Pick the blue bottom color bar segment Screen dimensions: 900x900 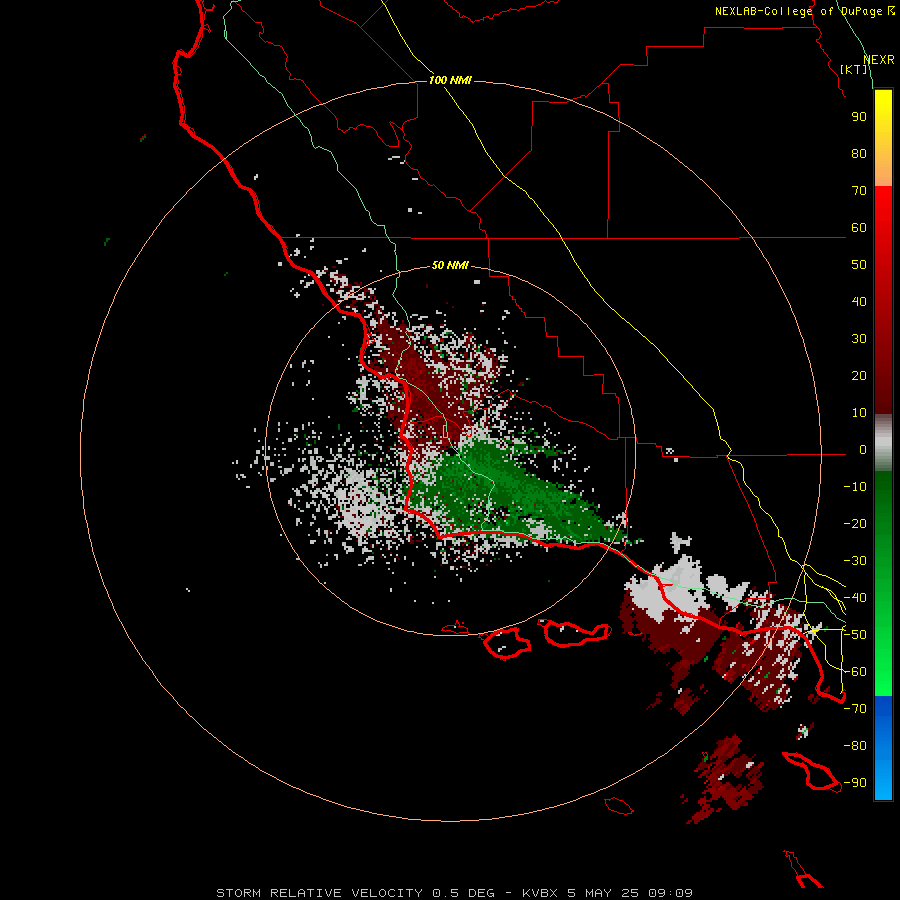[x=883, y=748]
